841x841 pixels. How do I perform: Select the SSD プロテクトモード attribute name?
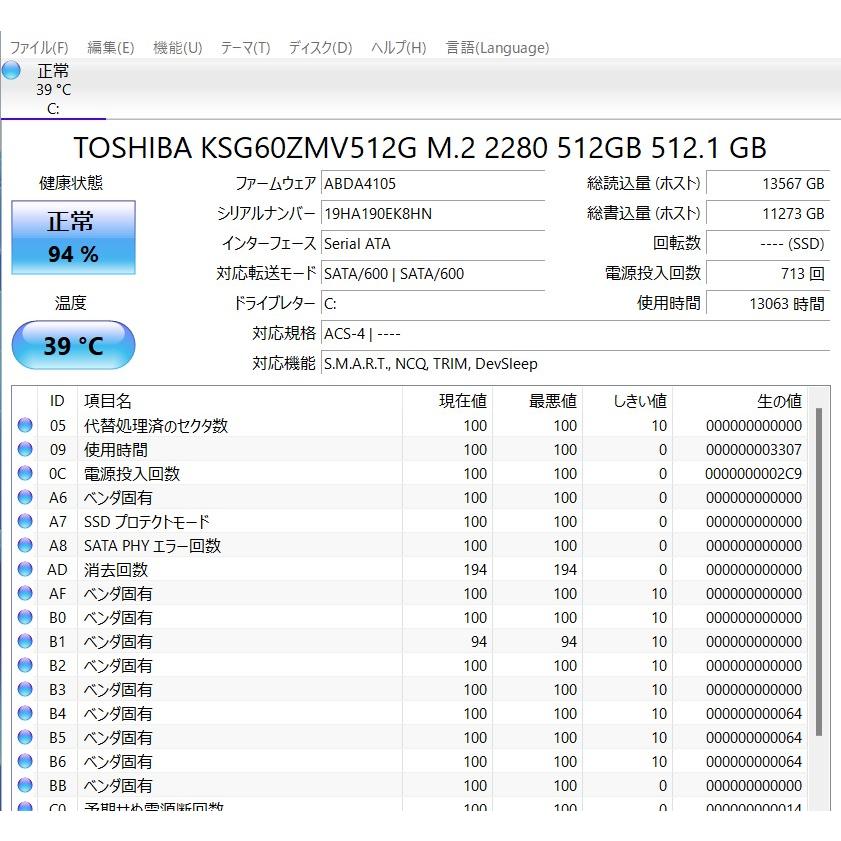click(x=146, y=522)
